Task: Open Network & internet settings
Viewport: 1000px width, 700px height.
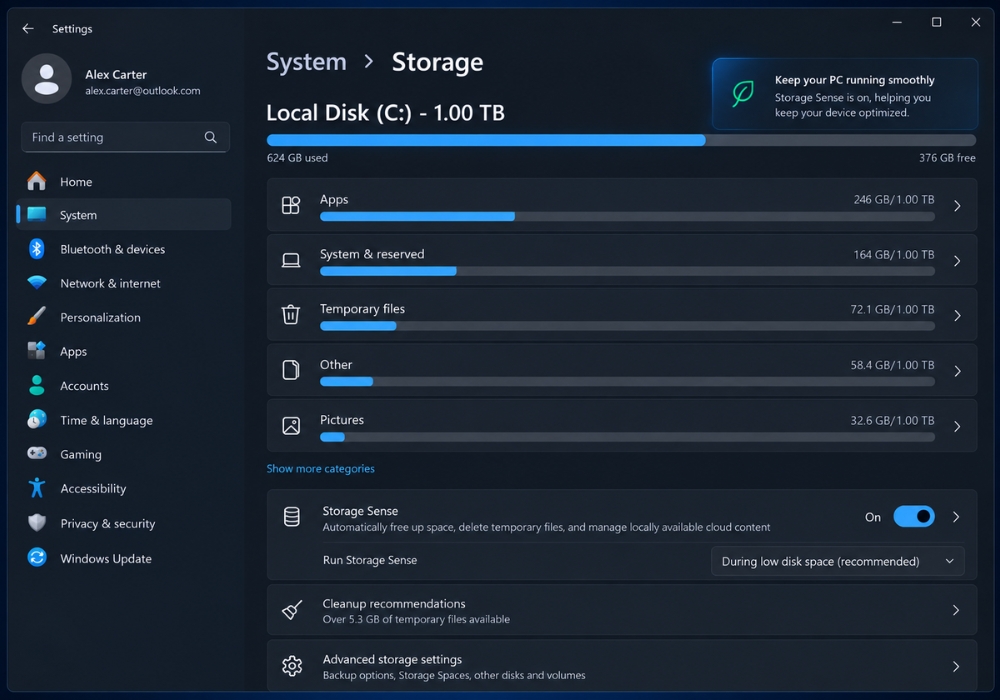Action: (x=124, y=282)
